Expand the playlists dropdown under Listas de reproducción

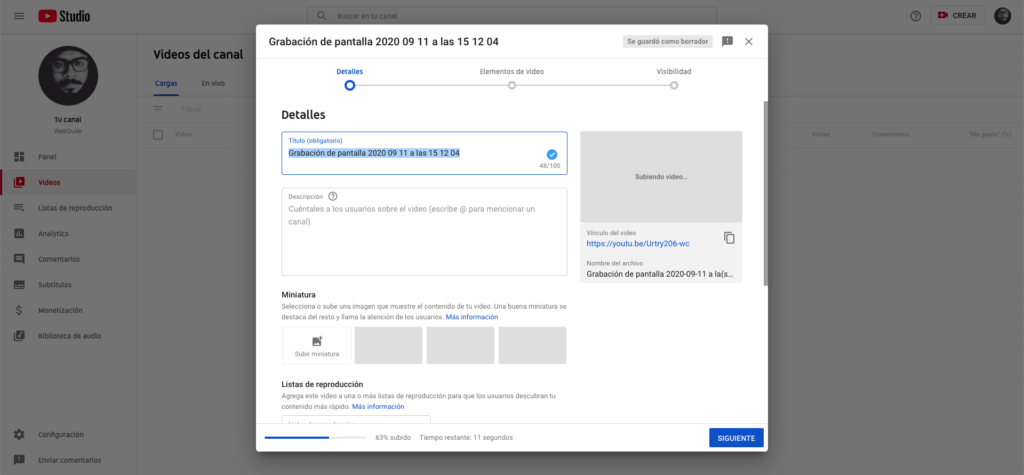(356, 421)
